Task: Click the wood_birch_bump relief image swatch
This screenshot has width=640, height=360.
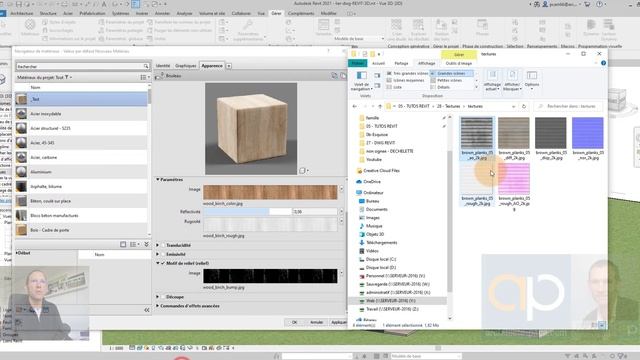Action: 270,276
